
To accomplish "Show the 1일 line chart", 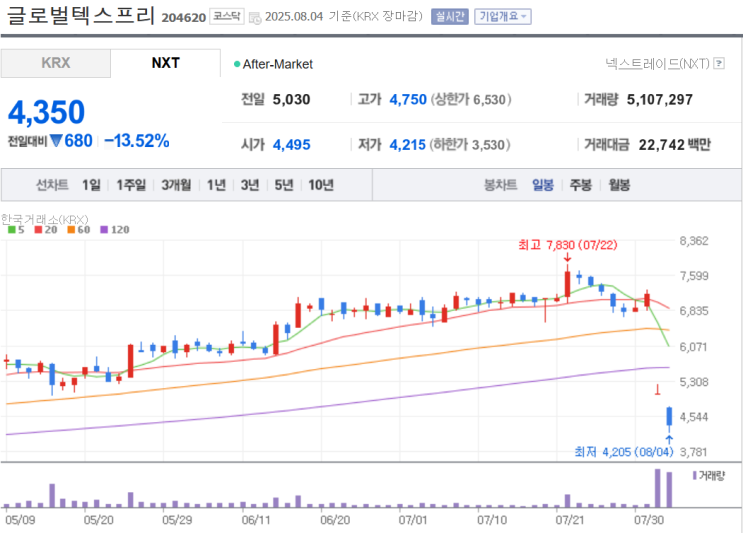I will pos(91,185).
